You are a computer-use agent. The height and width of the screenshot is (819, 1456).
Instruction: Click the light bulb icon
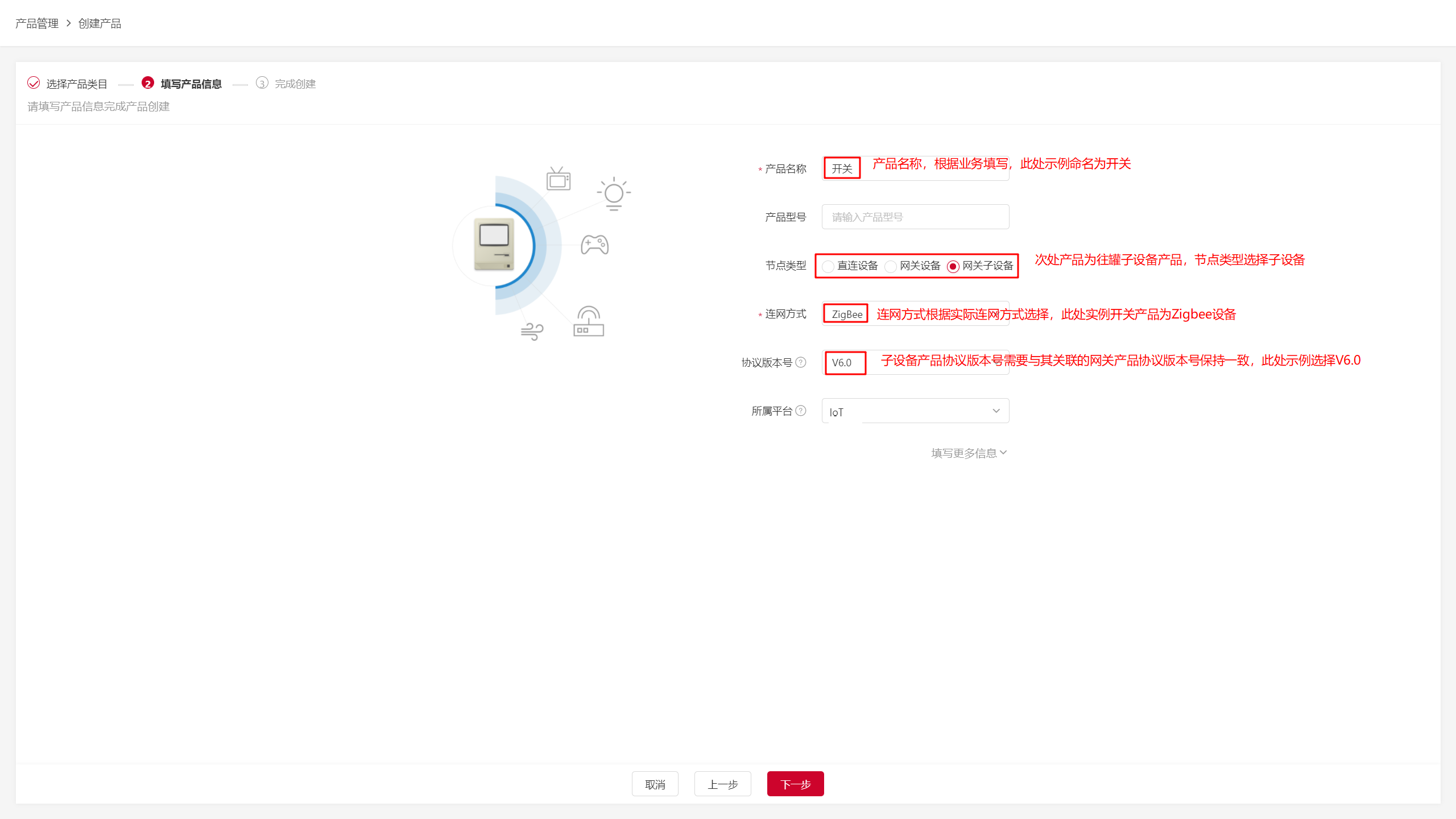pyautogui.click(x=614, y=194)
